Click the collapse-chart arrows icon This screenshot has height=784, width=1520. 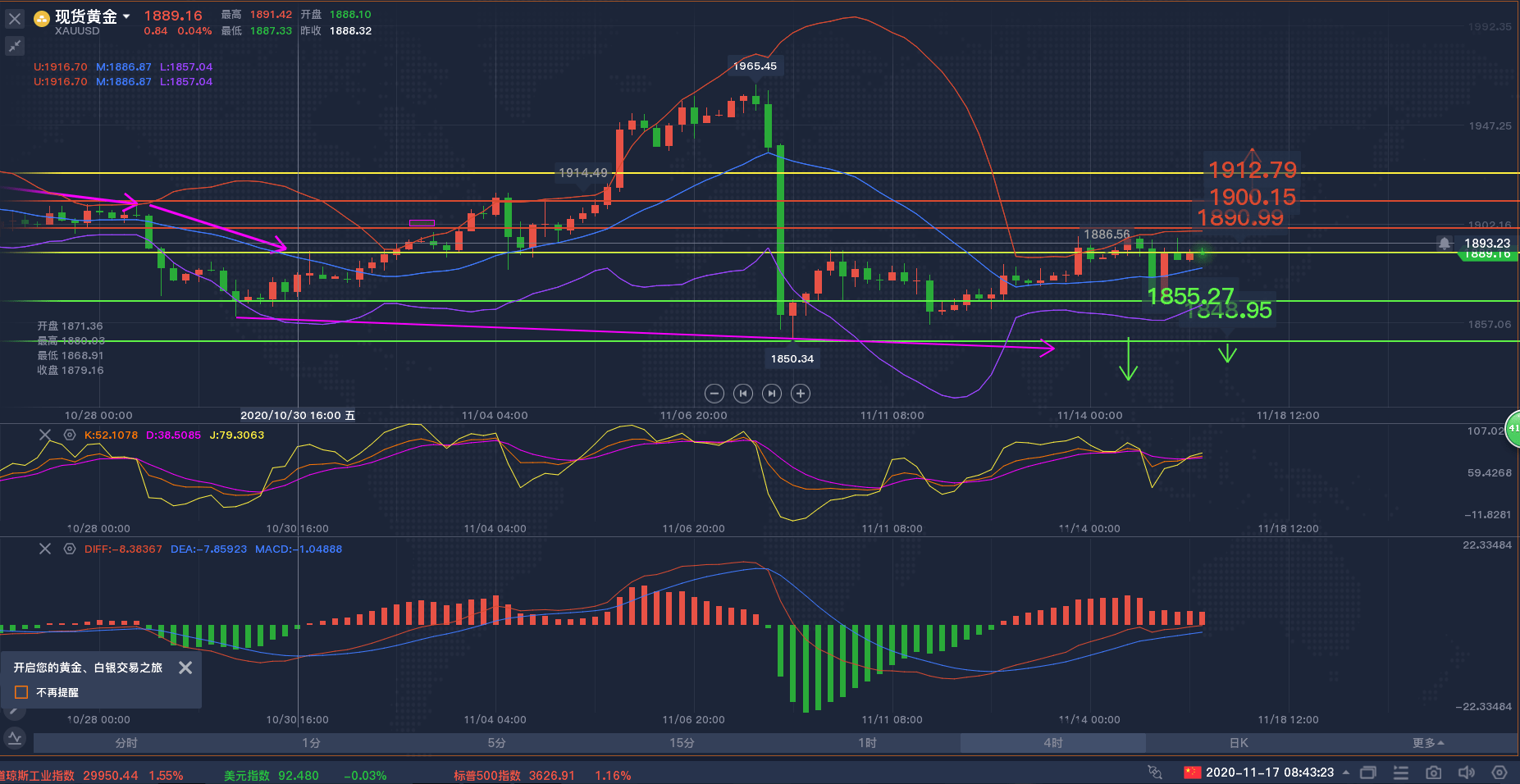point(15,47)
